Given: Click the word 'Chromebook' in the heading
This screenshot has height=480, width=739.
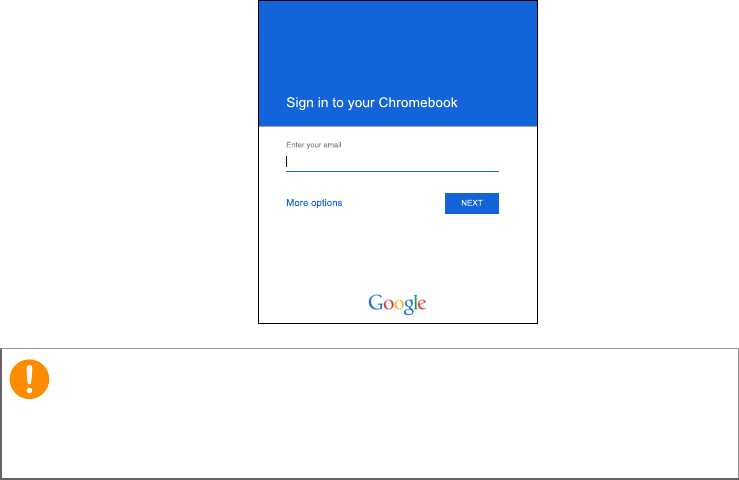Looking at the screenshot, I should point(418,102).
